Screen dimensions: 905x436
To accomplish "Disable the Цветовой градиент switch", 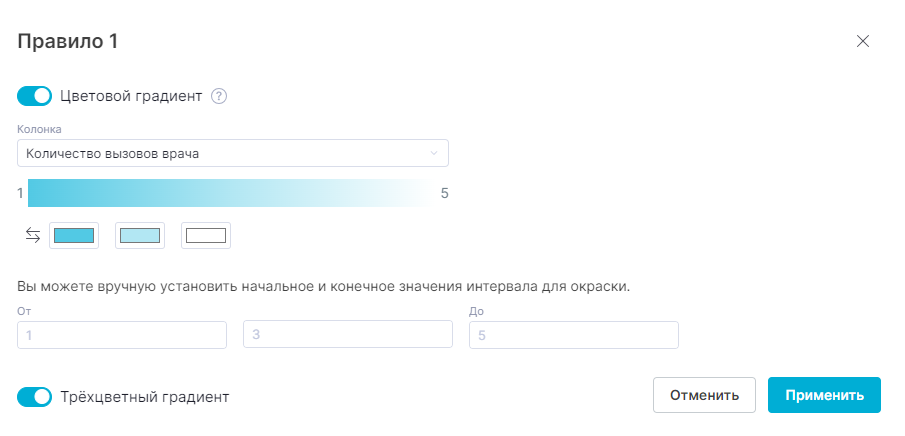I will click(x=35, y=97).
